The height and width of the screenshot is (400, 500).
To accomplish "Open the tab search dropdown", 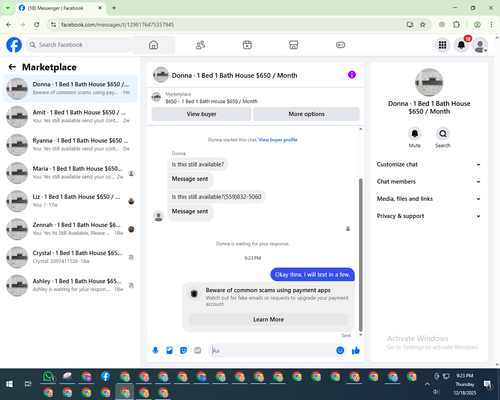I will (8, 8).
